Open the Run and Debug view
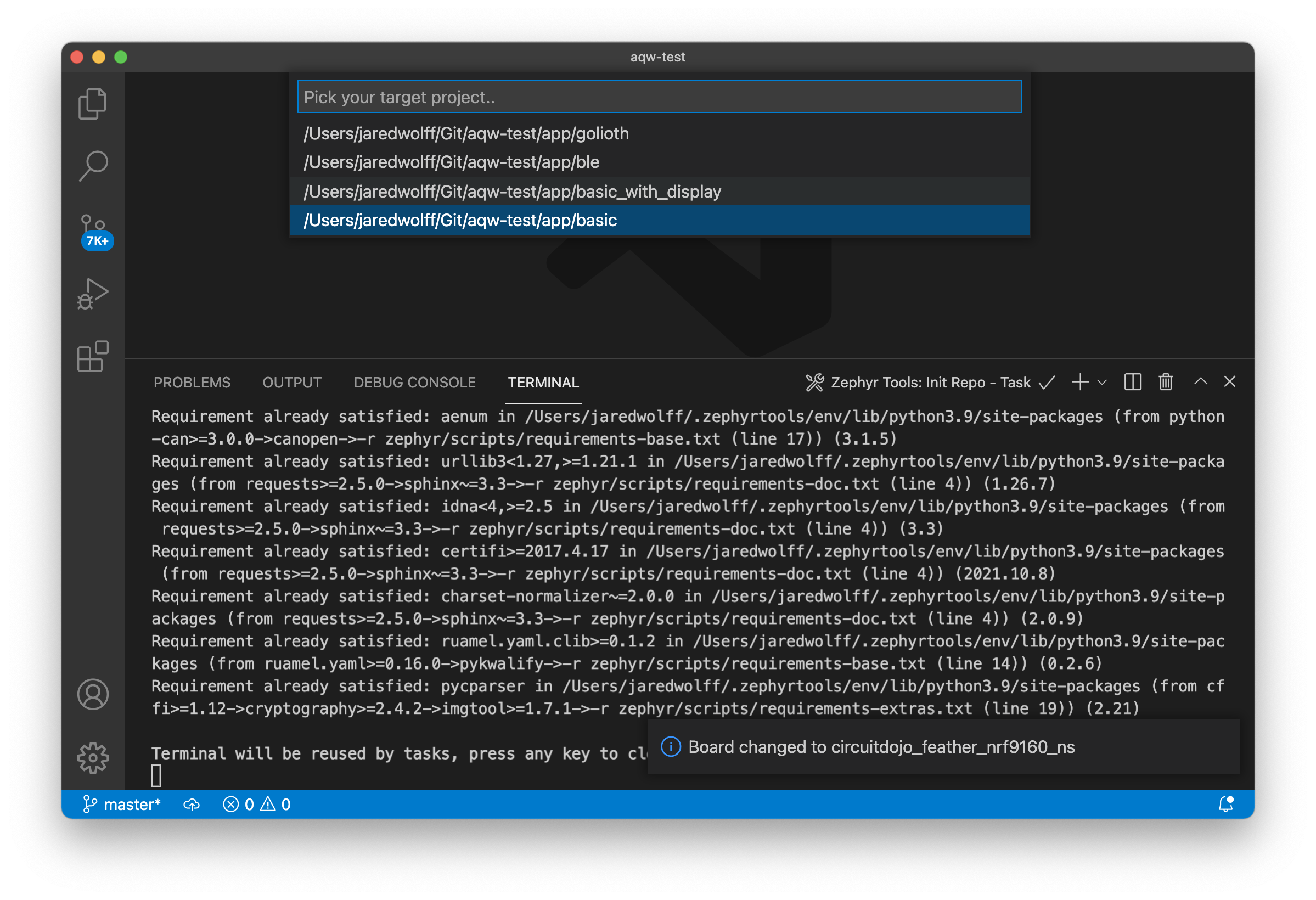The height and width of the screenshot is (900, 1316). tap(92, 294)
